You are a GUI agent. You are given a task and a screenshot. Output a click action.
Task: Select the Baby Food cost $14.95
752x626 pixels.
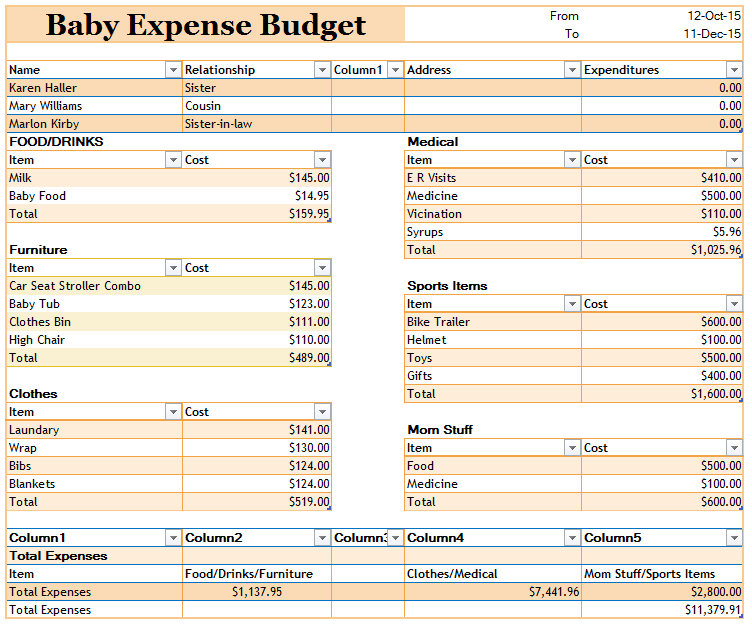(x=257, y=196)
